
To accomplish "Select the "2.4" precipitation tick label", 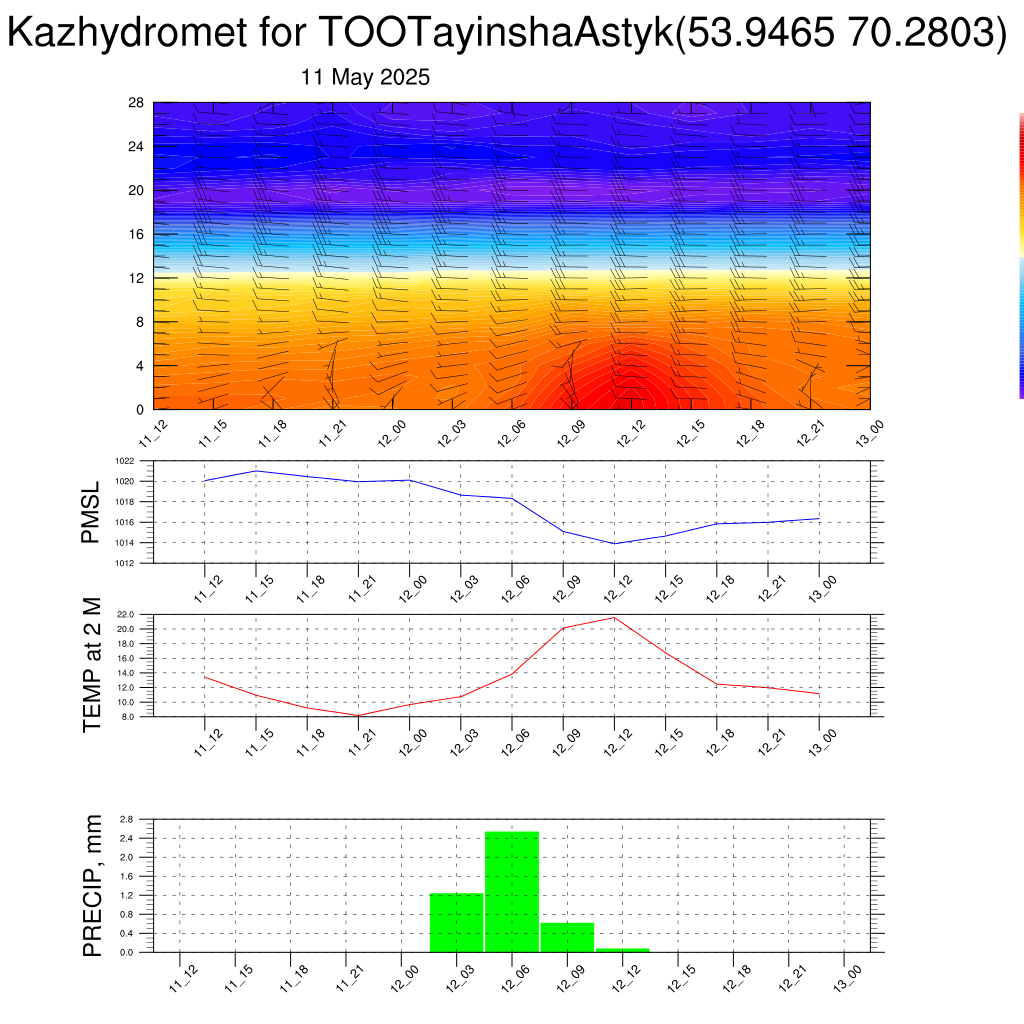I will point(127,838).
